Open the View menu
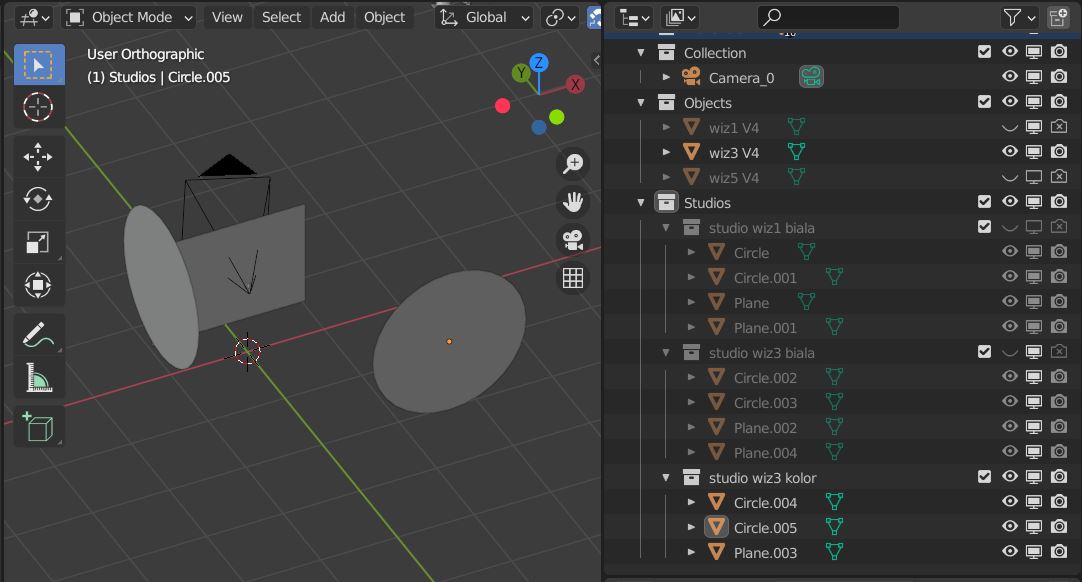The width and height of the screenshot is (1082, 582). point(227,17)
